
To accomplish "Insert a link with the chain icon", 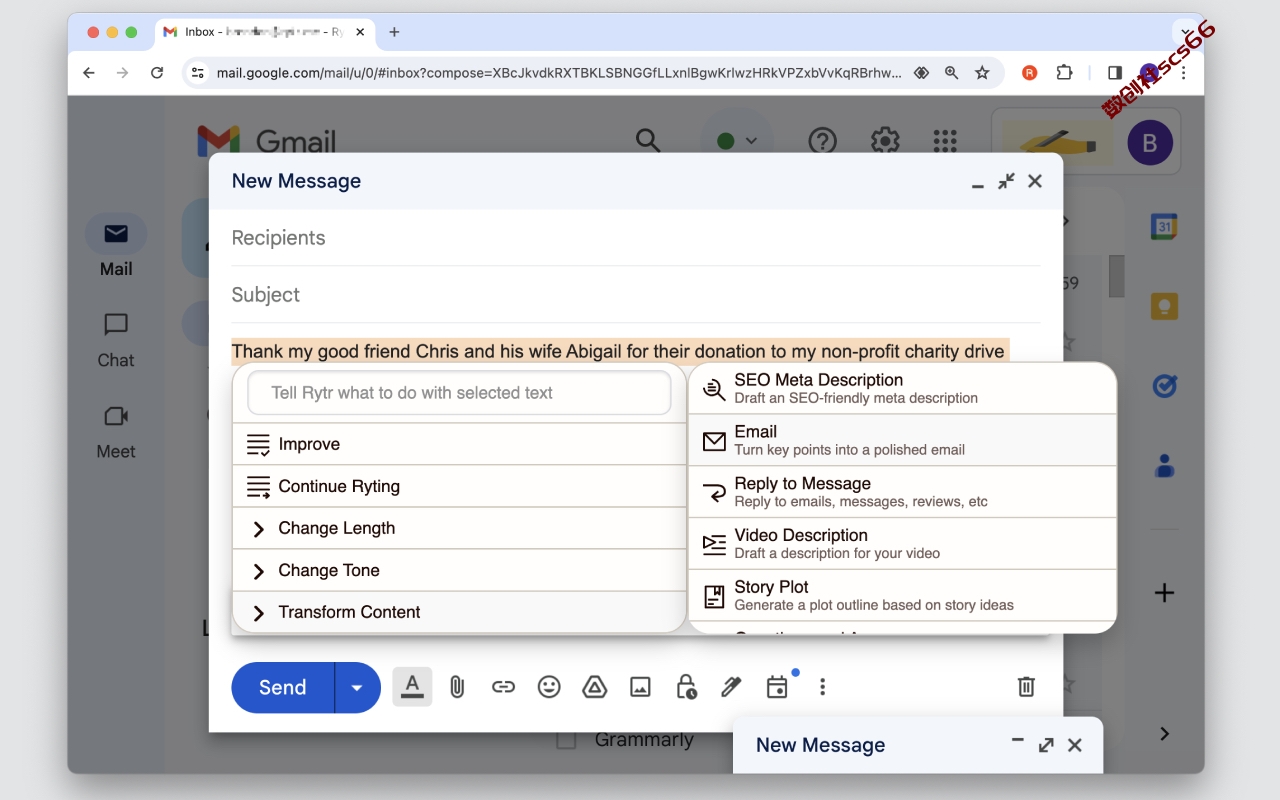I will (x=503, y=687).
